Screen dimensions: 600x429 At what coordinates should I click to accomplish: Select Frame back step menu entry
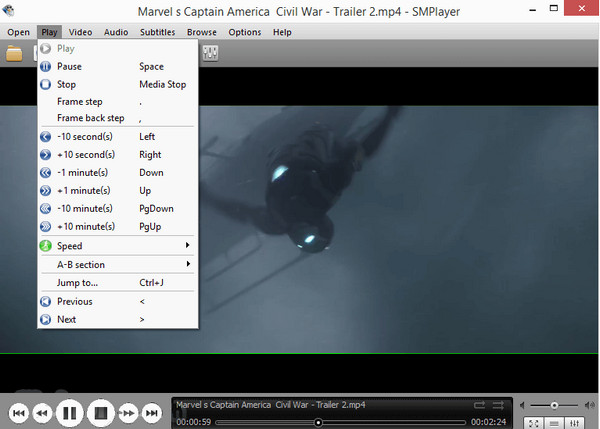(118, 118)
